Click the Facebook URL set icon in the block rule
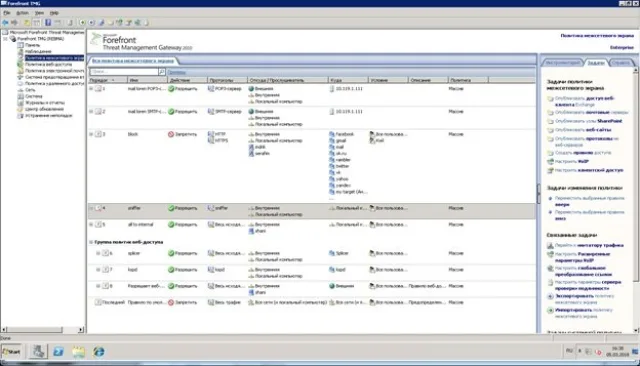Screen dimensions: 640x366 332,134
